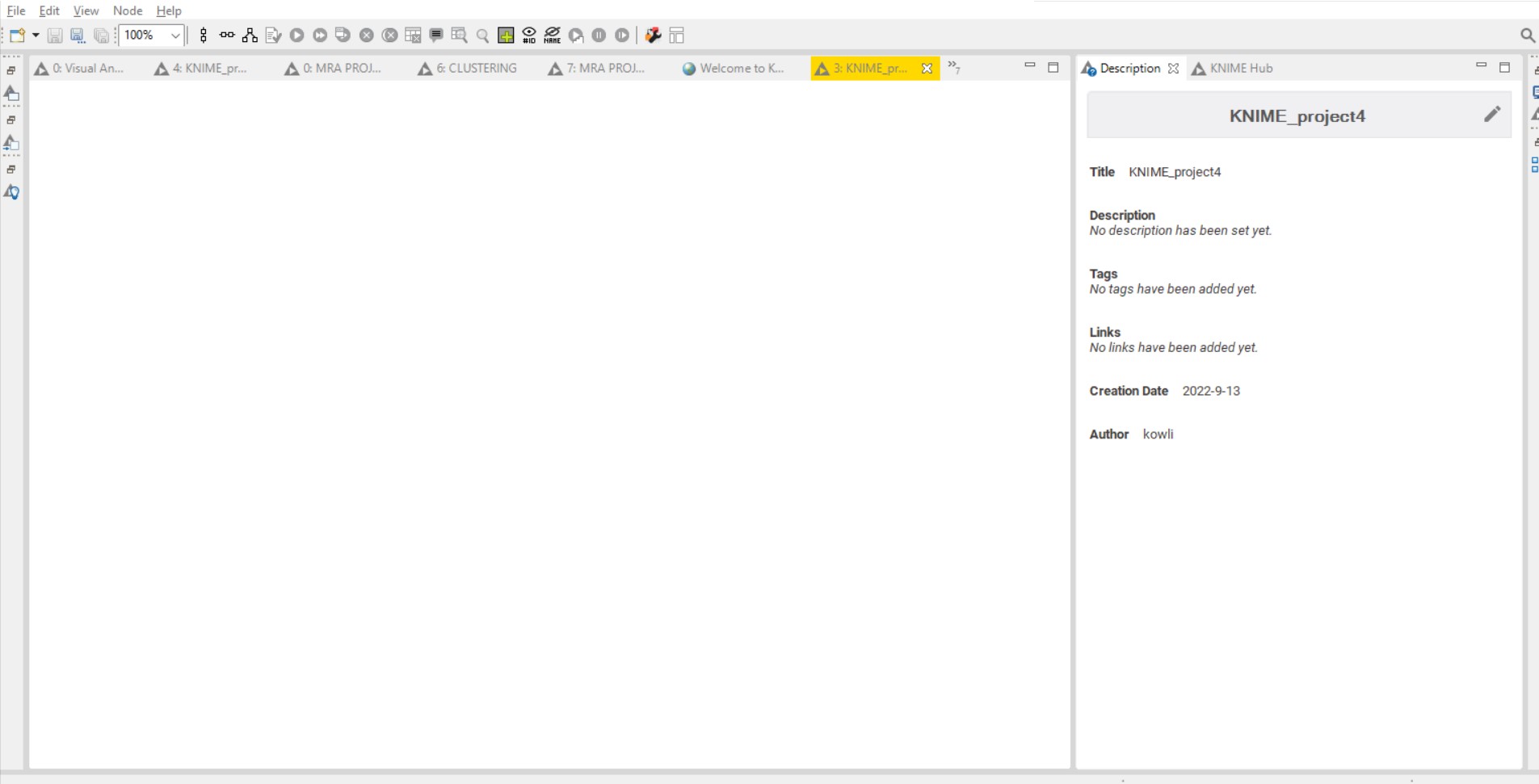Image resolution: width=1539 pixels, height=784 pixels.
Task: Click the magnifier open view icon
Action: (x=482, y=36)
